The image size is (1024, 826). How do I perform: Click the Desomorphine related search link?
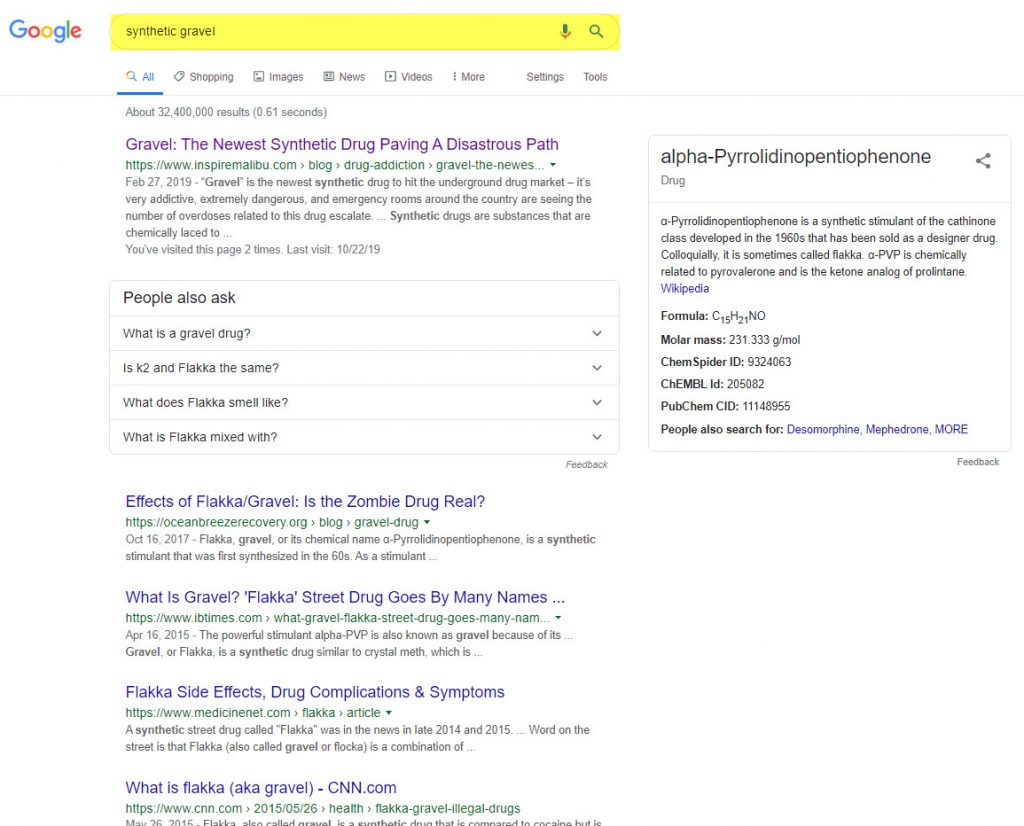(823, 429)
